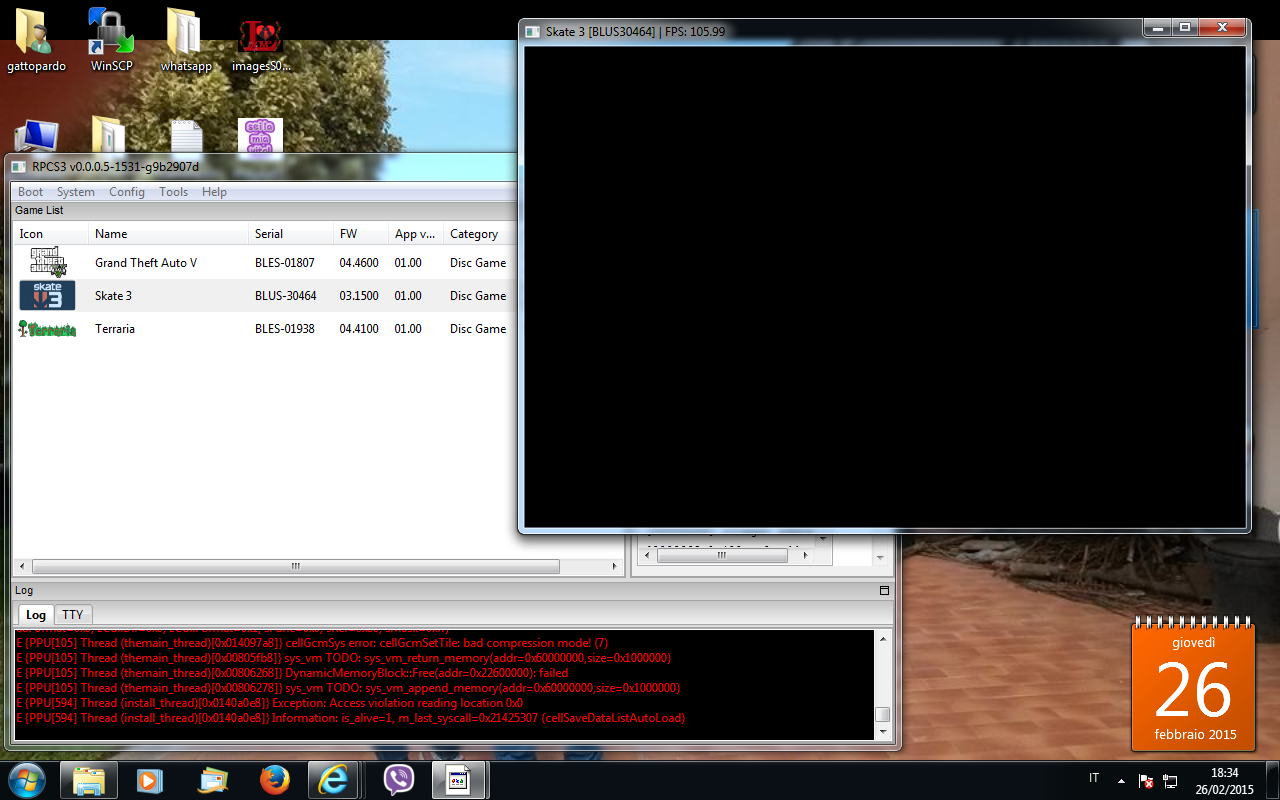
Task: Open the imagesS0... desktop image file
Action: (x=261, y=40)
